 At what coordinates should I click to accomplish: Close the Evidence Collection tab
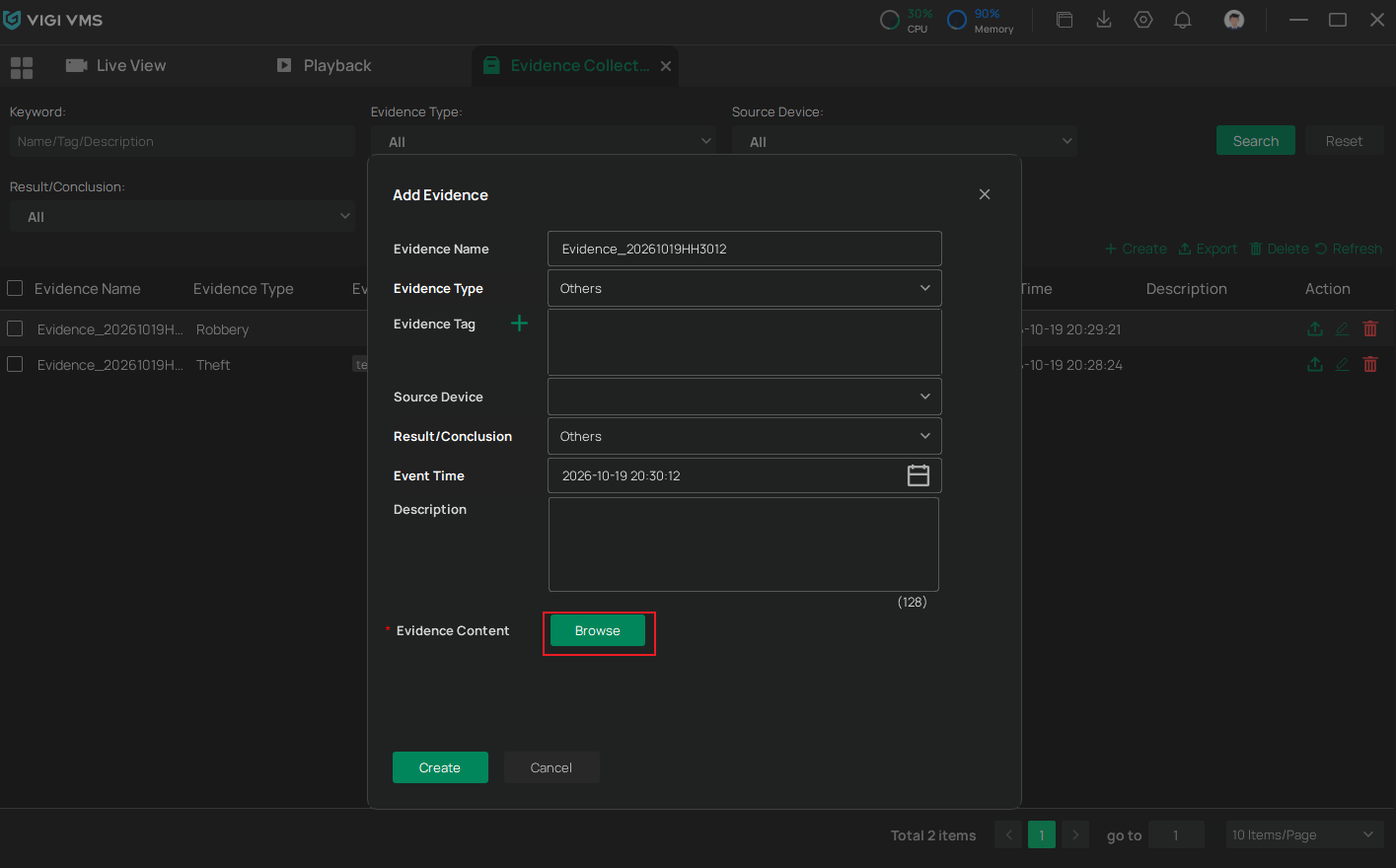(x=666, y=66)
